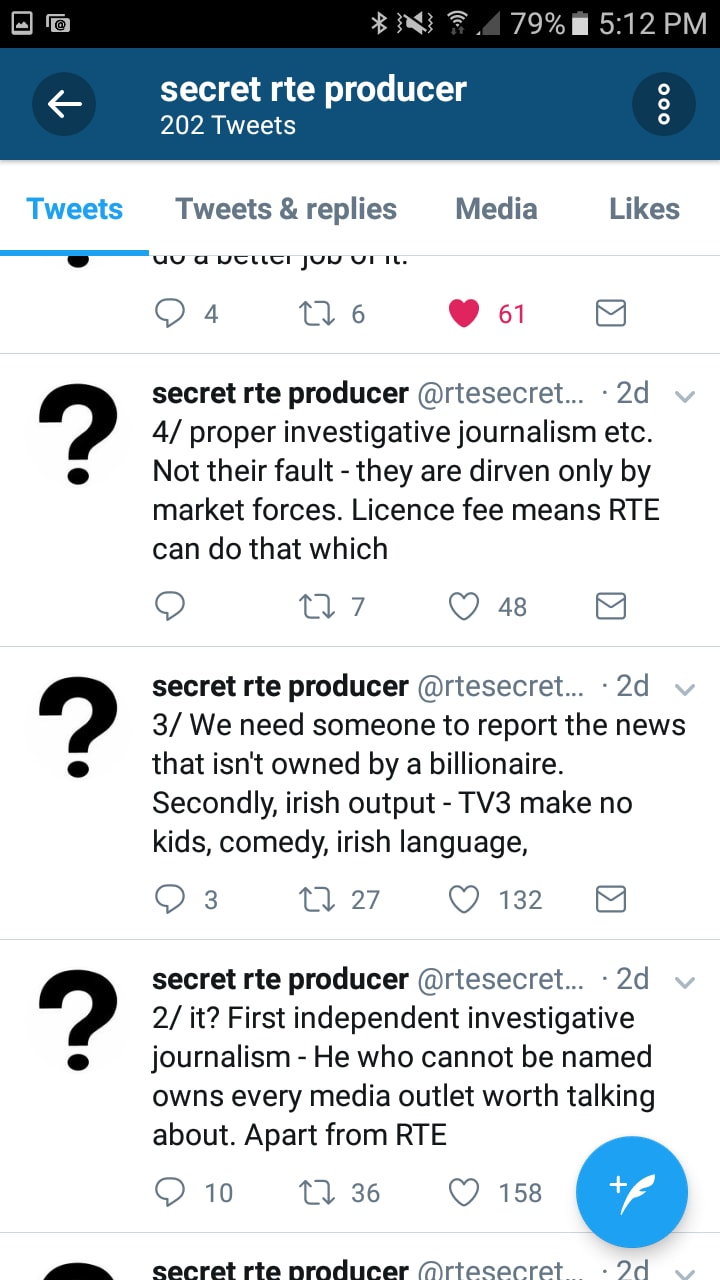
Task: Open the tweet text starting with 2/ it?
Action: [x=403, y=1076]
